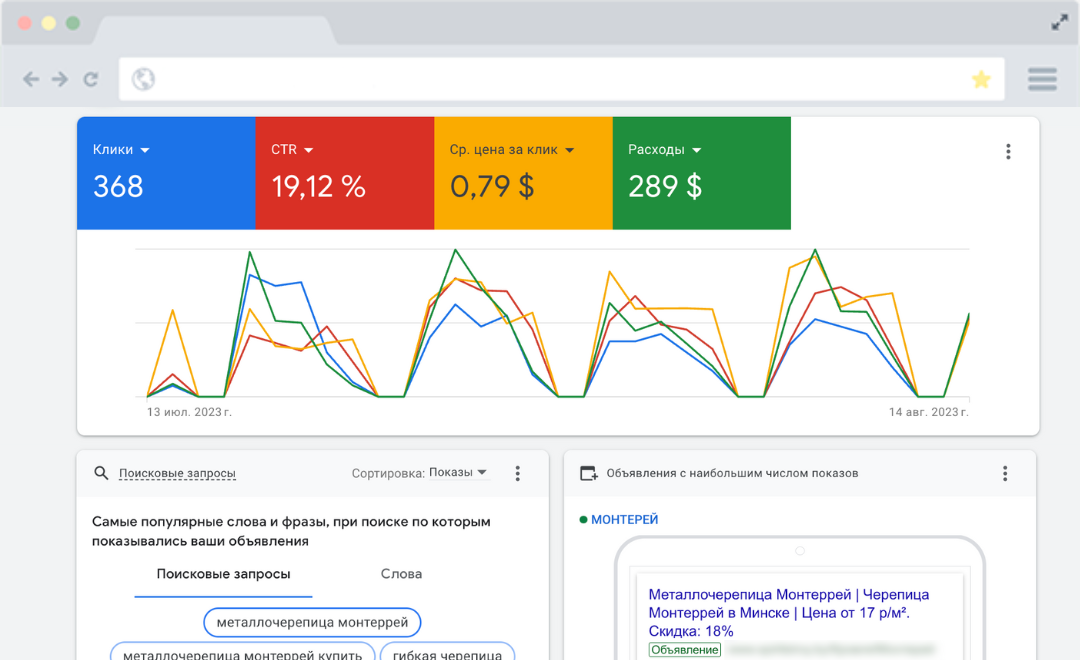Image resolution: width=1080 pixels, height=660 pixels.
Task: Click the ad icon beside Объявления header
Action: click(589, 473)
